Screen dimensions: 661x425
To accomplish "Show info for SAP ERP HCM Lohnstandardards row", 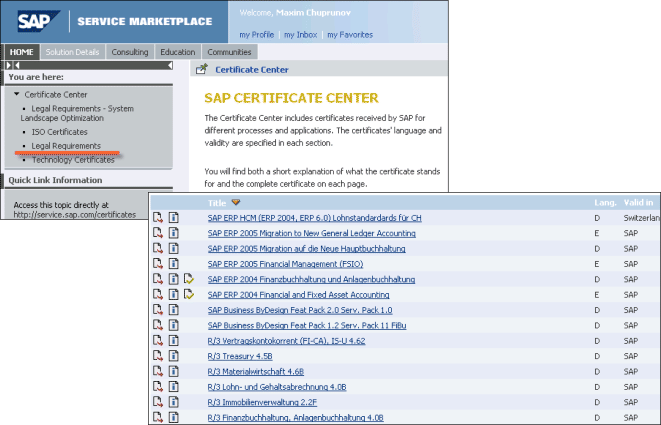I will tap(174, 218).
